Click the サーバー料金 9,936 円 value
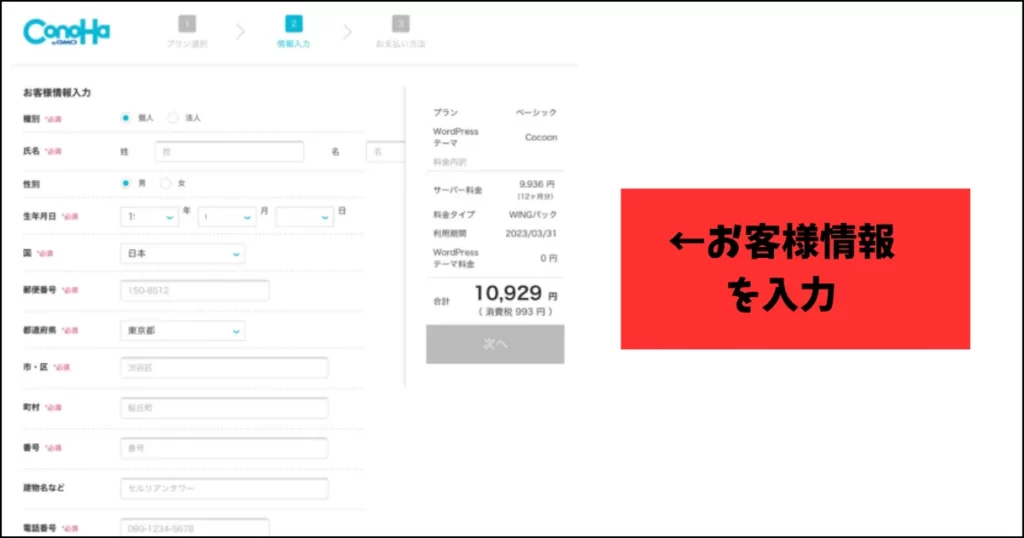 coord(537,184)
